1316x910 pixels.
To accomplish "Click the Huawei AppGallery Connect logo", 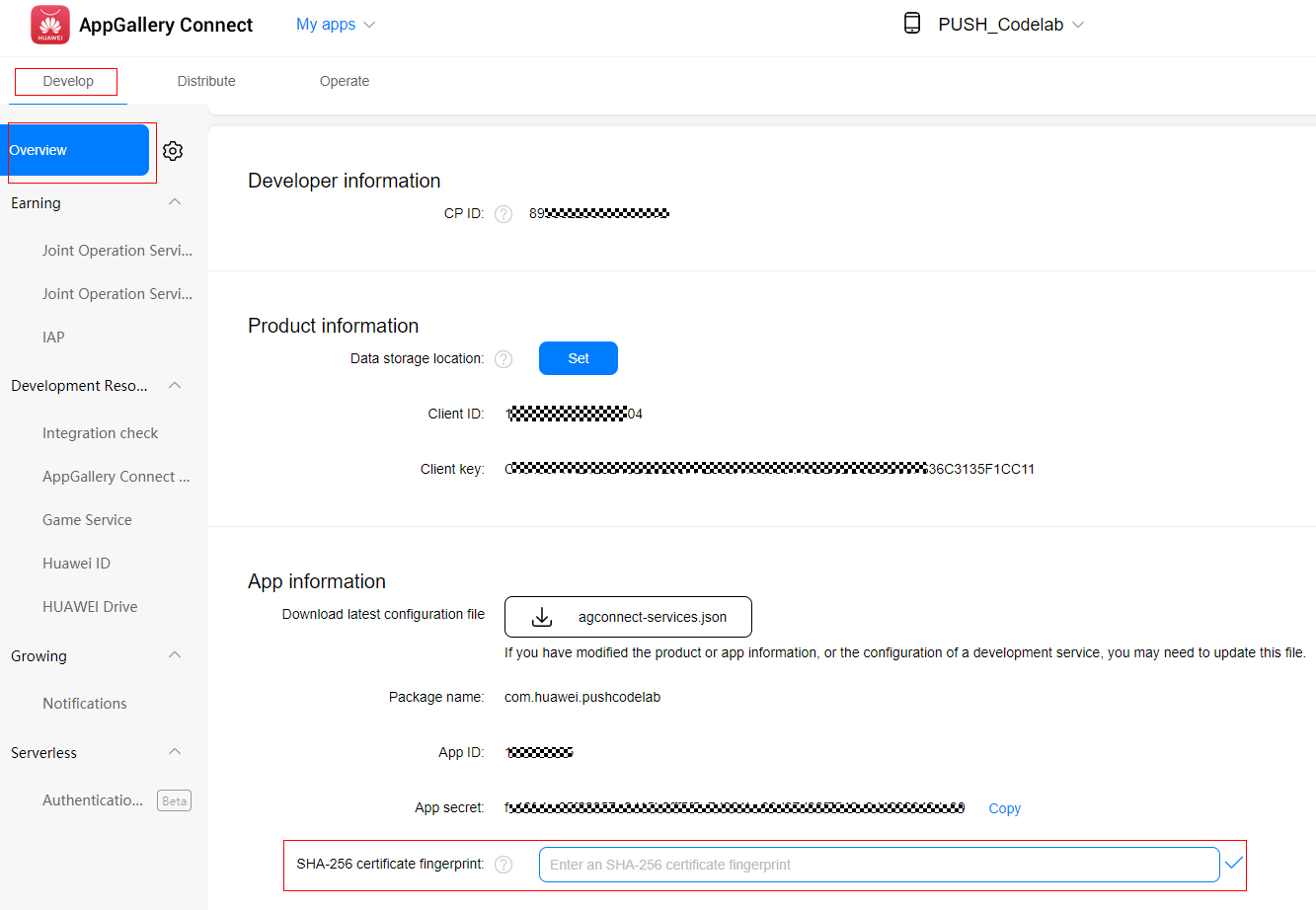I will [x=50, y=25].
